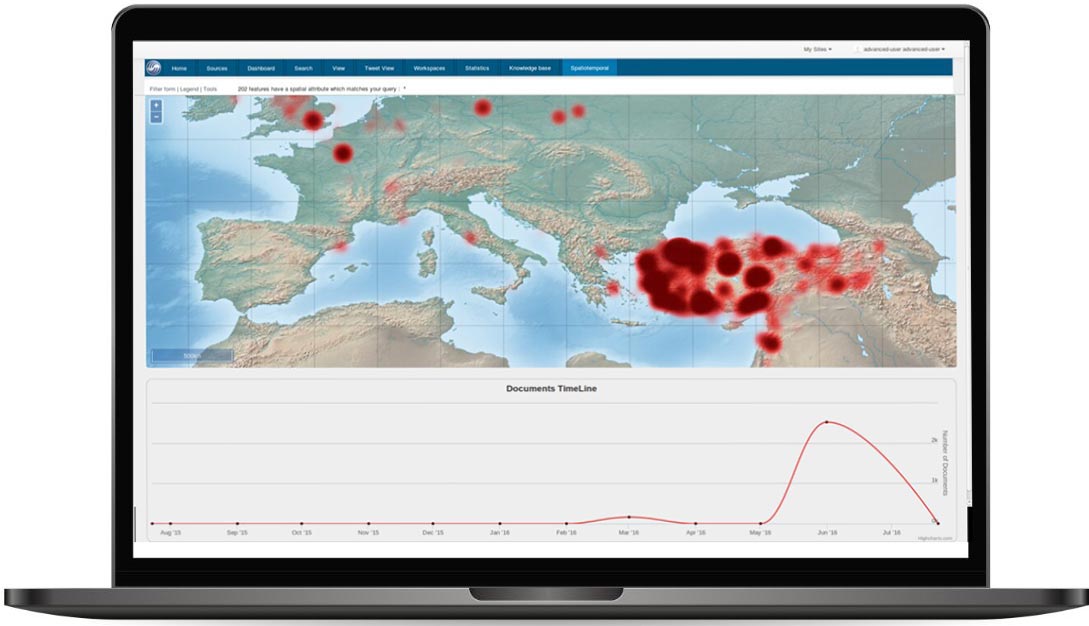The height and width of the screenshot is (626, 1089).
Task: Click the Jun '16 peak data point
Action: pos(827,422)
